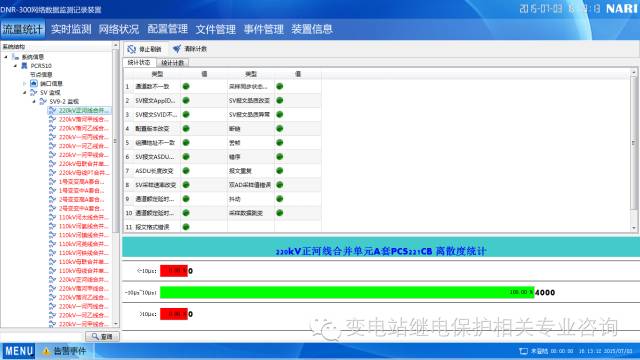Switch to the 统计计数 tab
Image resolution: width=640 pixels, height=360 pixels.
(173, 63)
